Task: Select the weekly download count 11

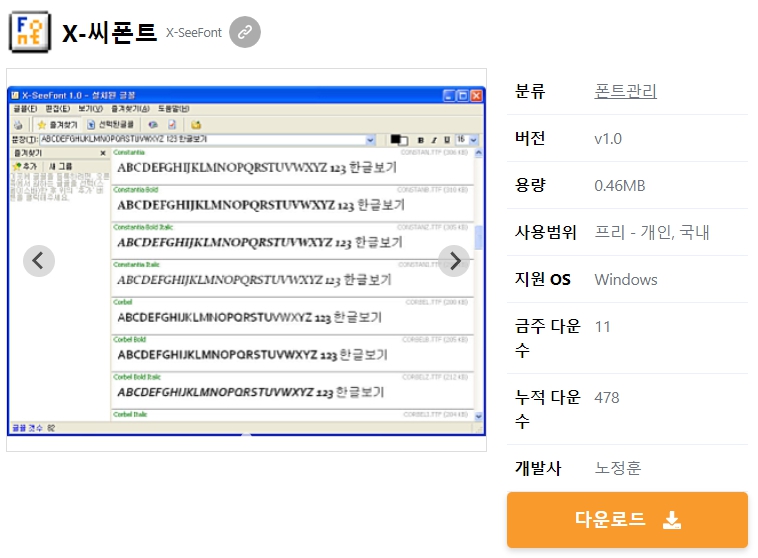Action: pyautogui.click(x=602, y=327)
